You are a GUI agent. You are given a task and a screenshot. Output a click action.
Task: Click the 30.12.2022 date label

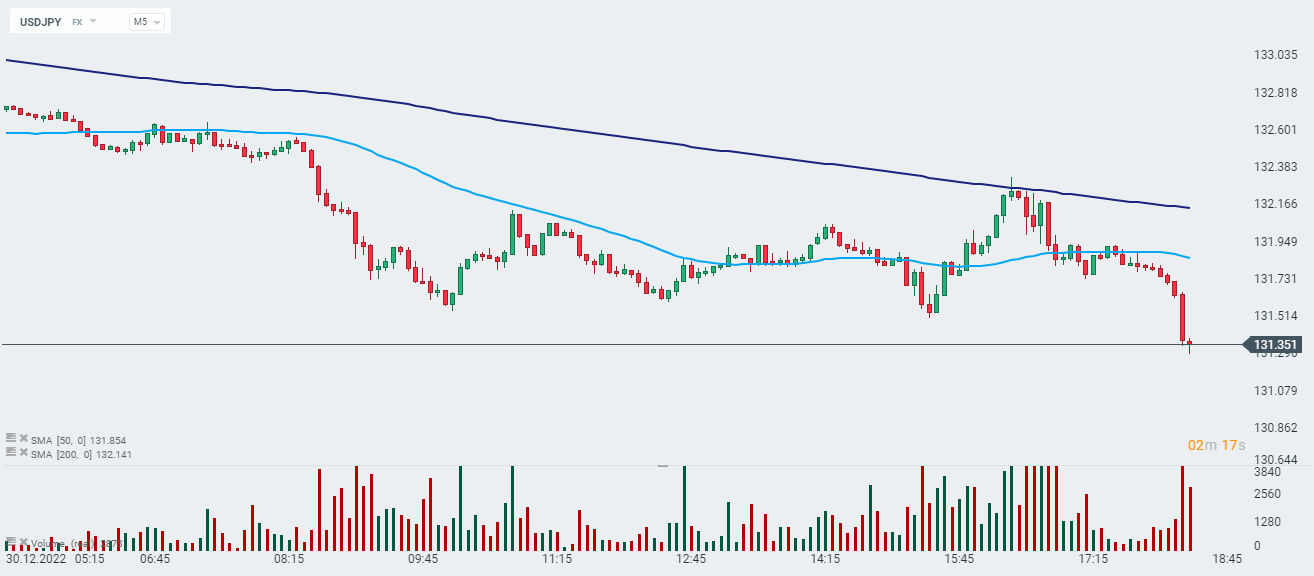(34, 558)
